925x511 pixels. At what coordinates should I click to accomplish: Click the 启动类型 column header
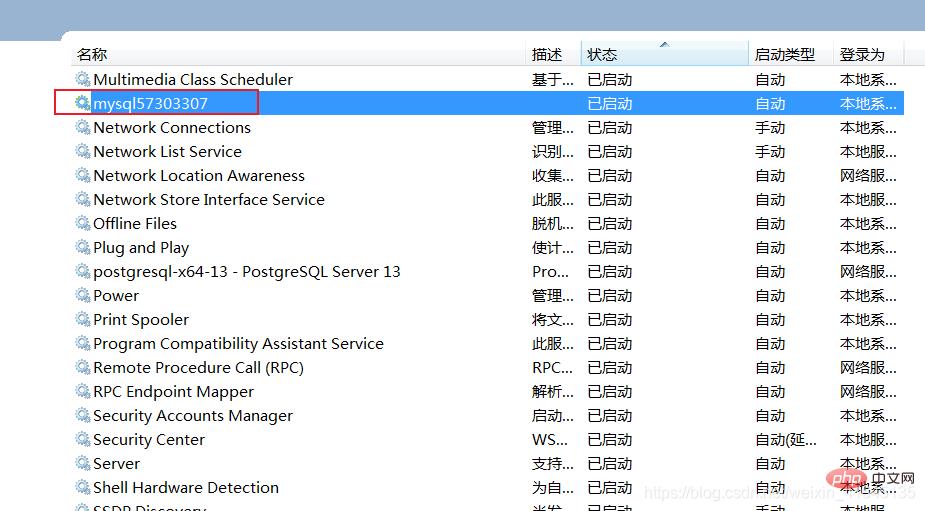coord(784,55)
